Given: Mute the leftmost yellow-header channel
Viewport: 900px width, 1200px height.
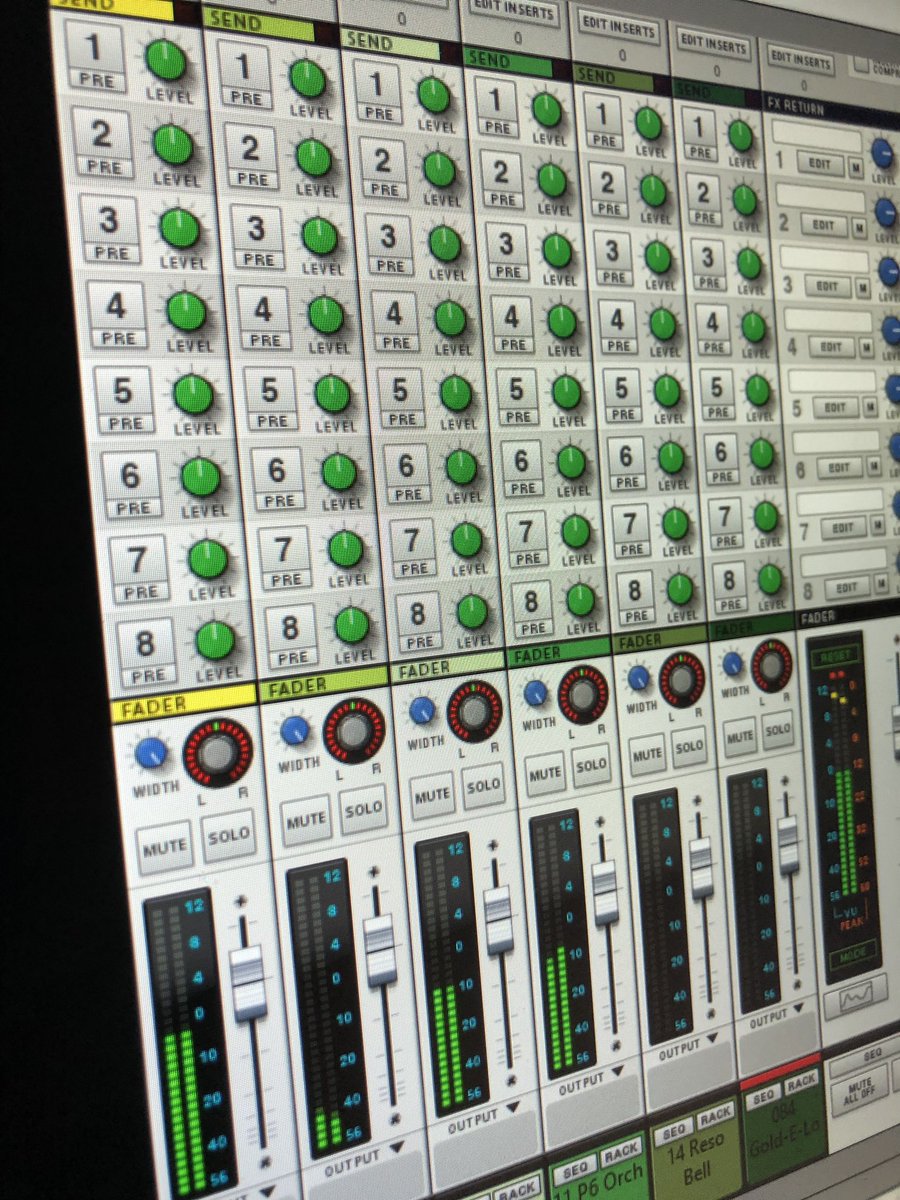Looking at the screenshot, I should point(164,848).
